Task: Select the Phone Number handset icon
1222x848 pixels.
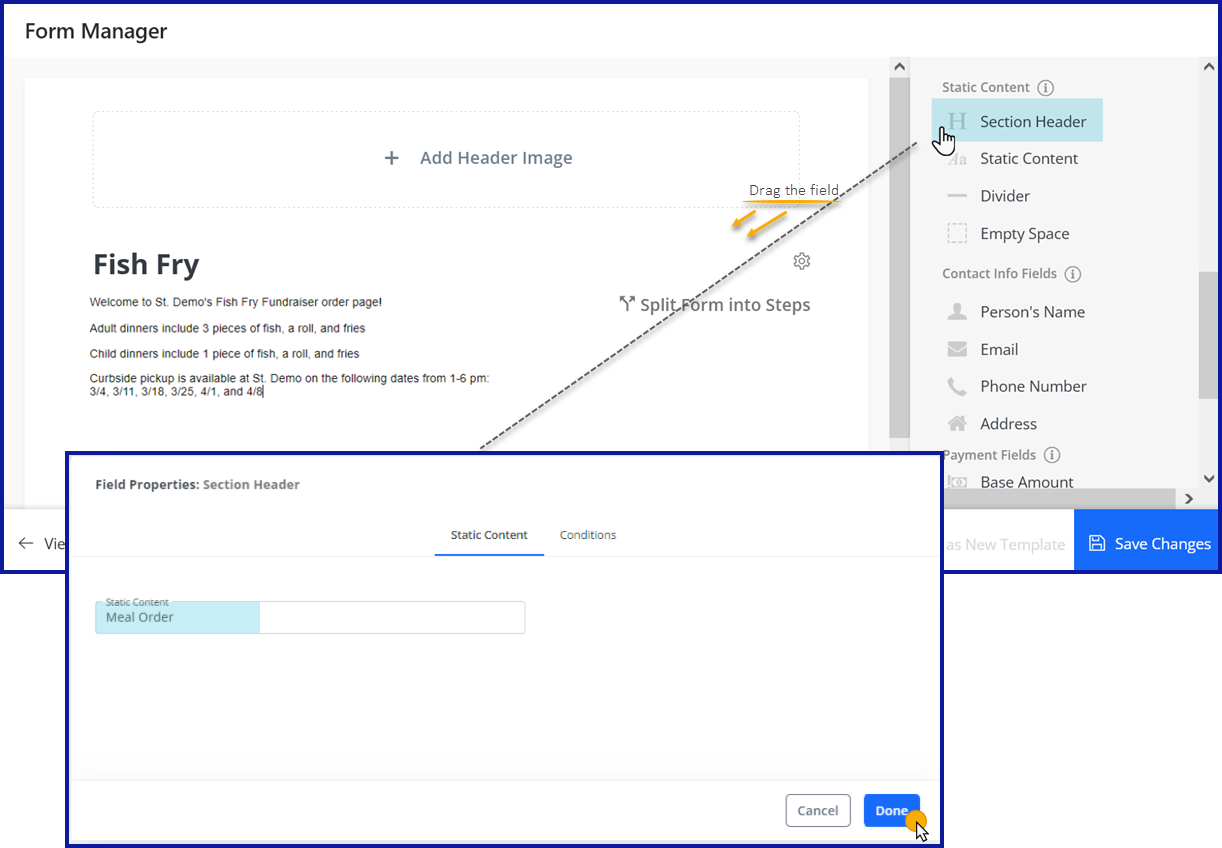Action: pyautogui.click(x=957, y=386)
